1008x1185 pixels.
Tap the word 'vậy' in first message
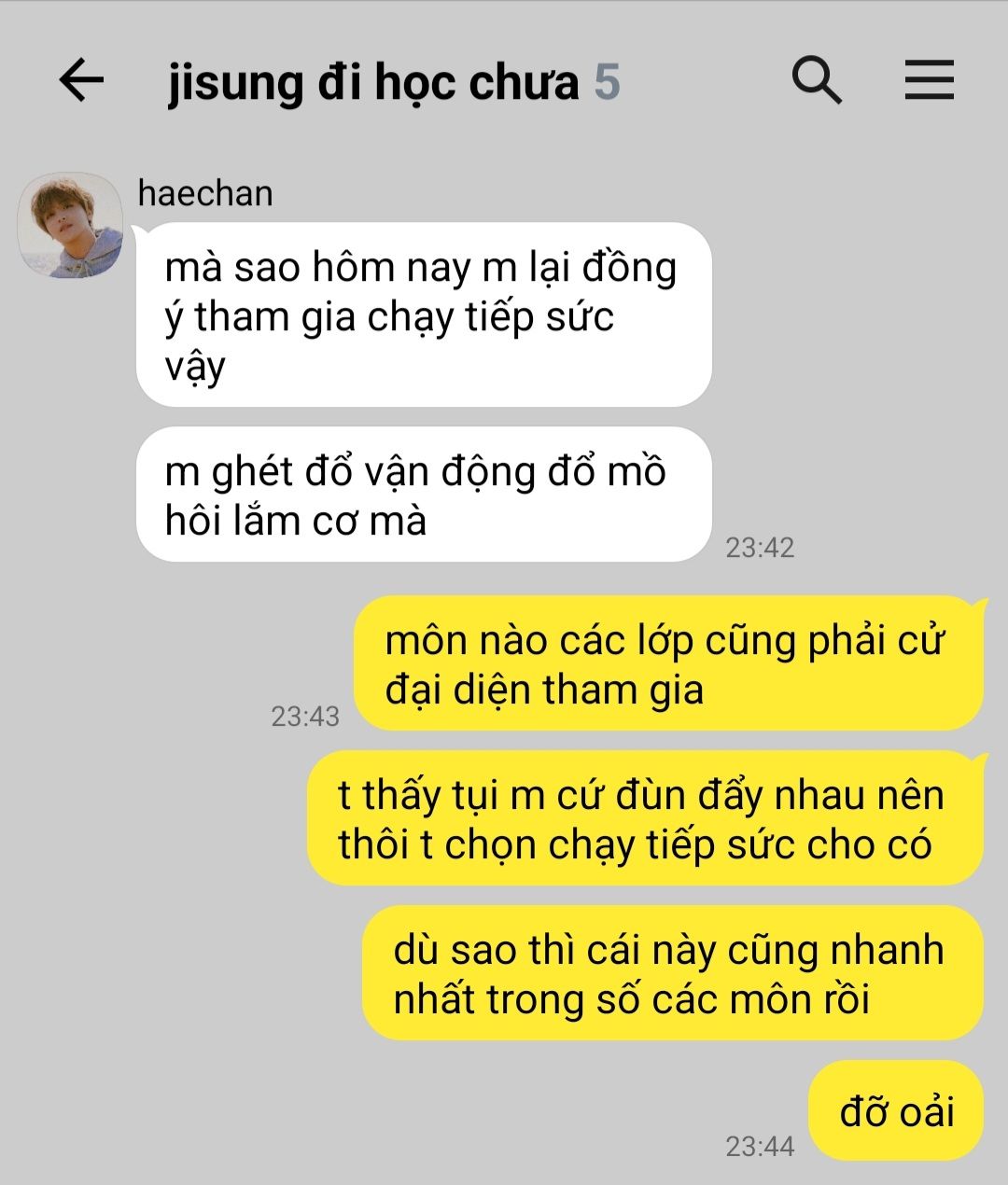point(195,367)
